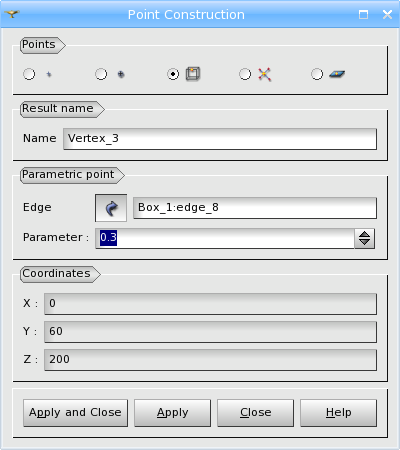Click the Edge field showing Box_1:edge_8
The height and width of the screenshot is (450, 400).
coord(255,208)
